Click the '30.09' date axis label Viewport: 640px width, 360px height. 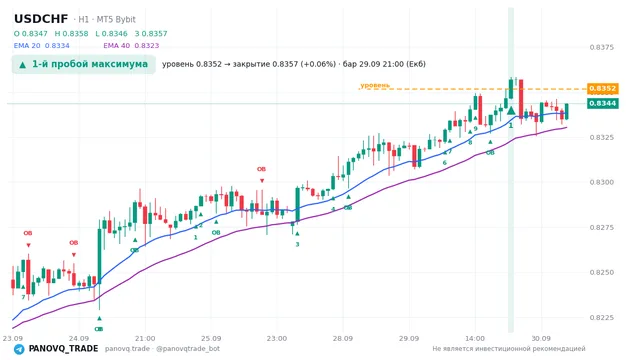(x=541, y=338)
